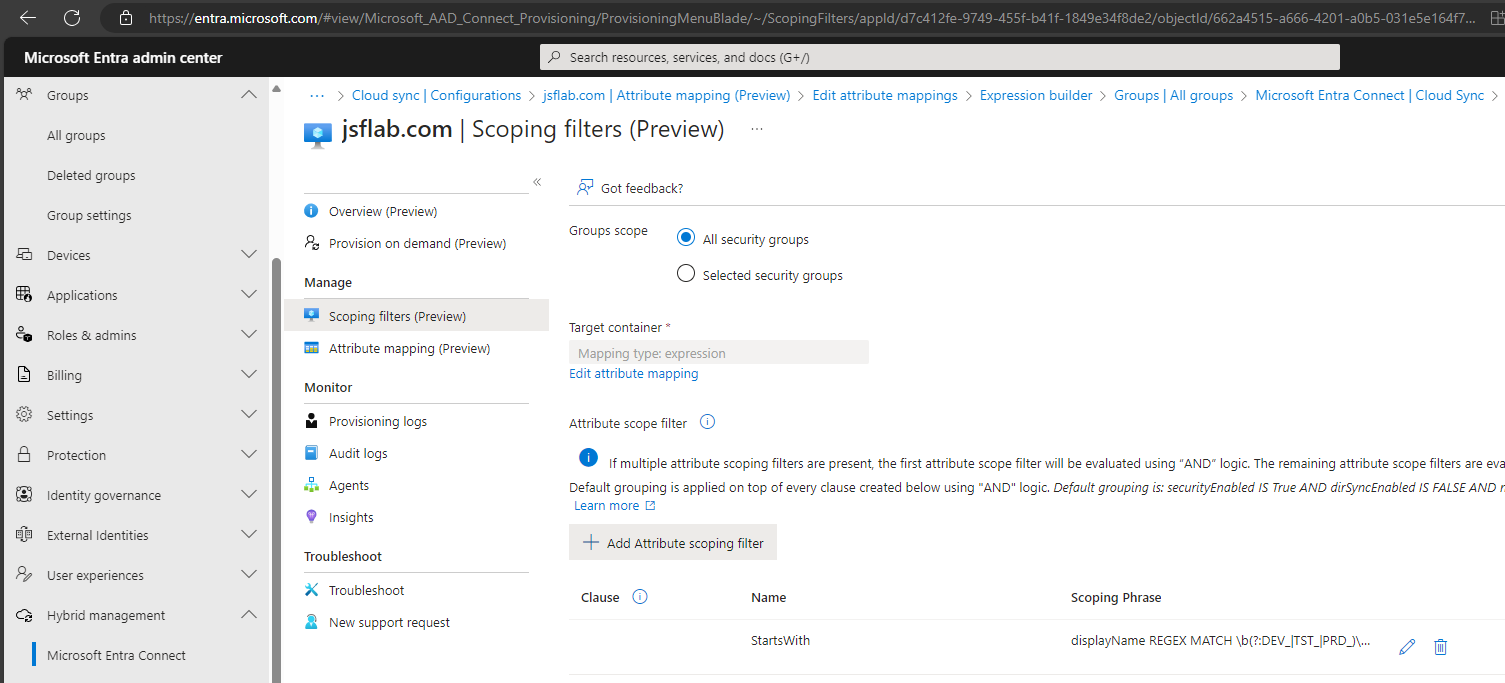Viewport: 1505px width, 683px height.
Task: Click the Settings gear icon
Action: point(25,415)
